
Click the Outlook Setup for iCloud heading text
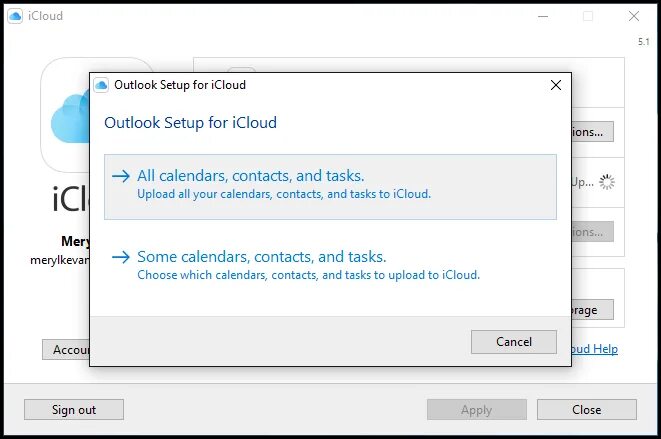point(191,123)
